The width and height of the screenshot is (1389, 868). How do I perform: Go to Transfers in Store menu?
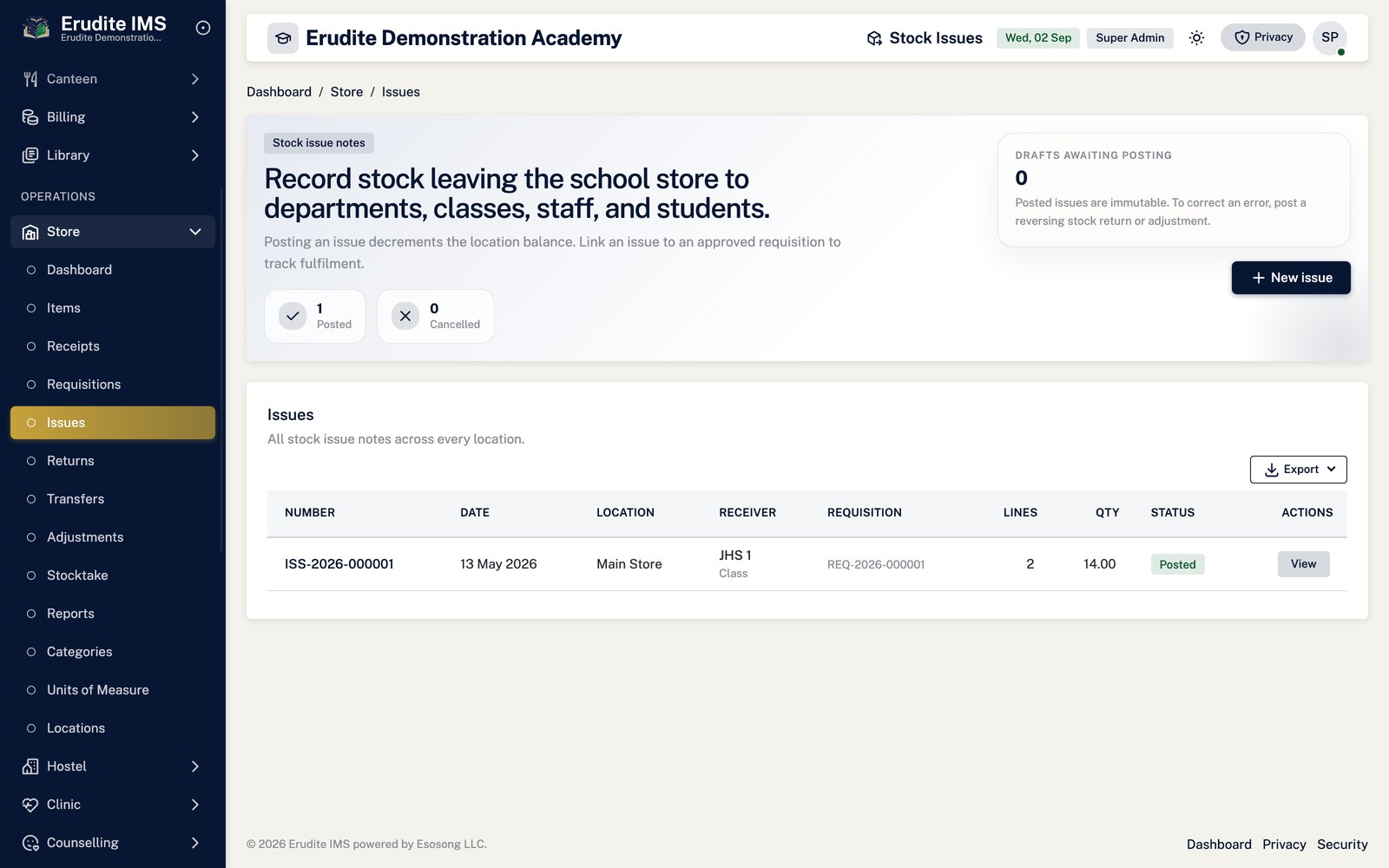(113, 499)
